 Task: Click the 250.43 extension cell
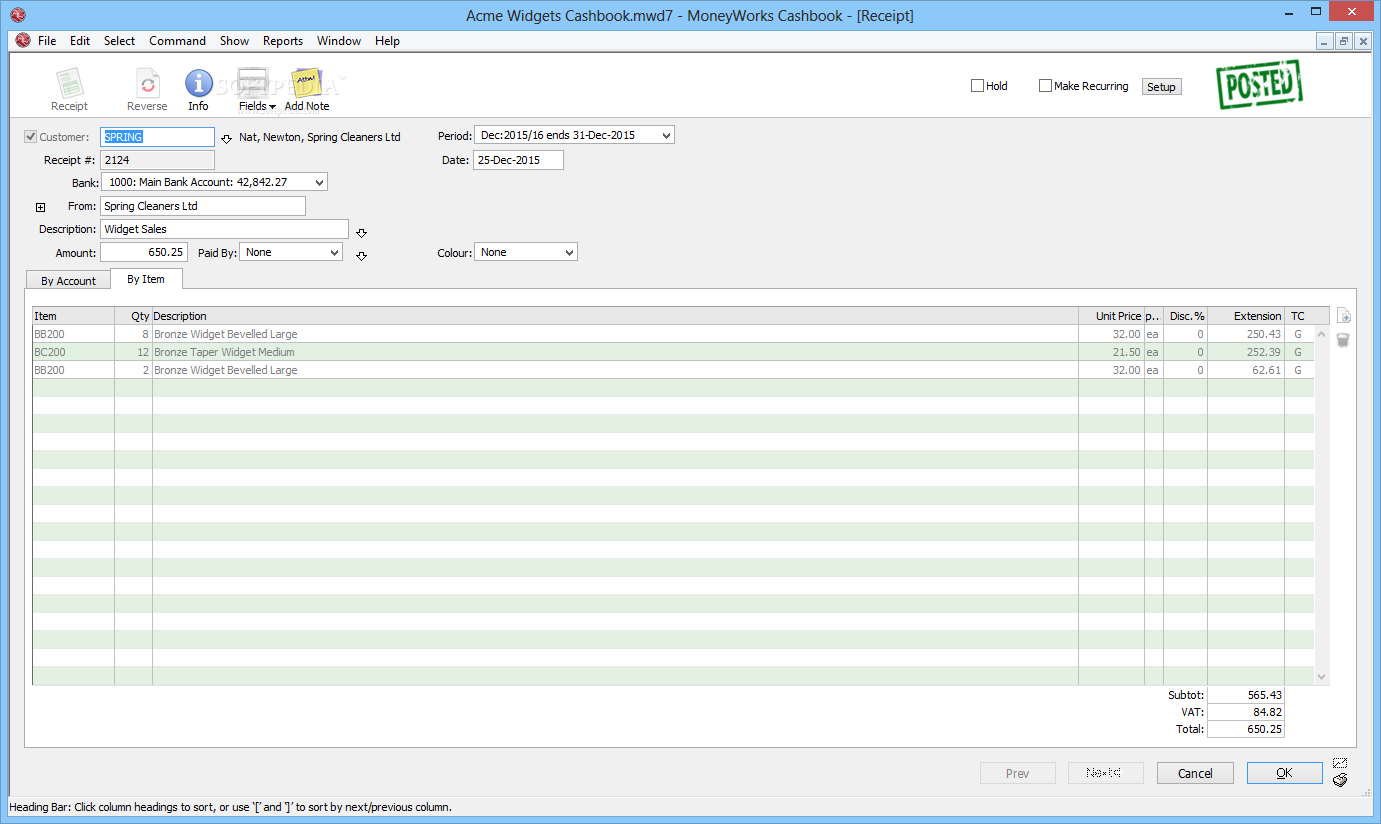[x=1246, y=334]
